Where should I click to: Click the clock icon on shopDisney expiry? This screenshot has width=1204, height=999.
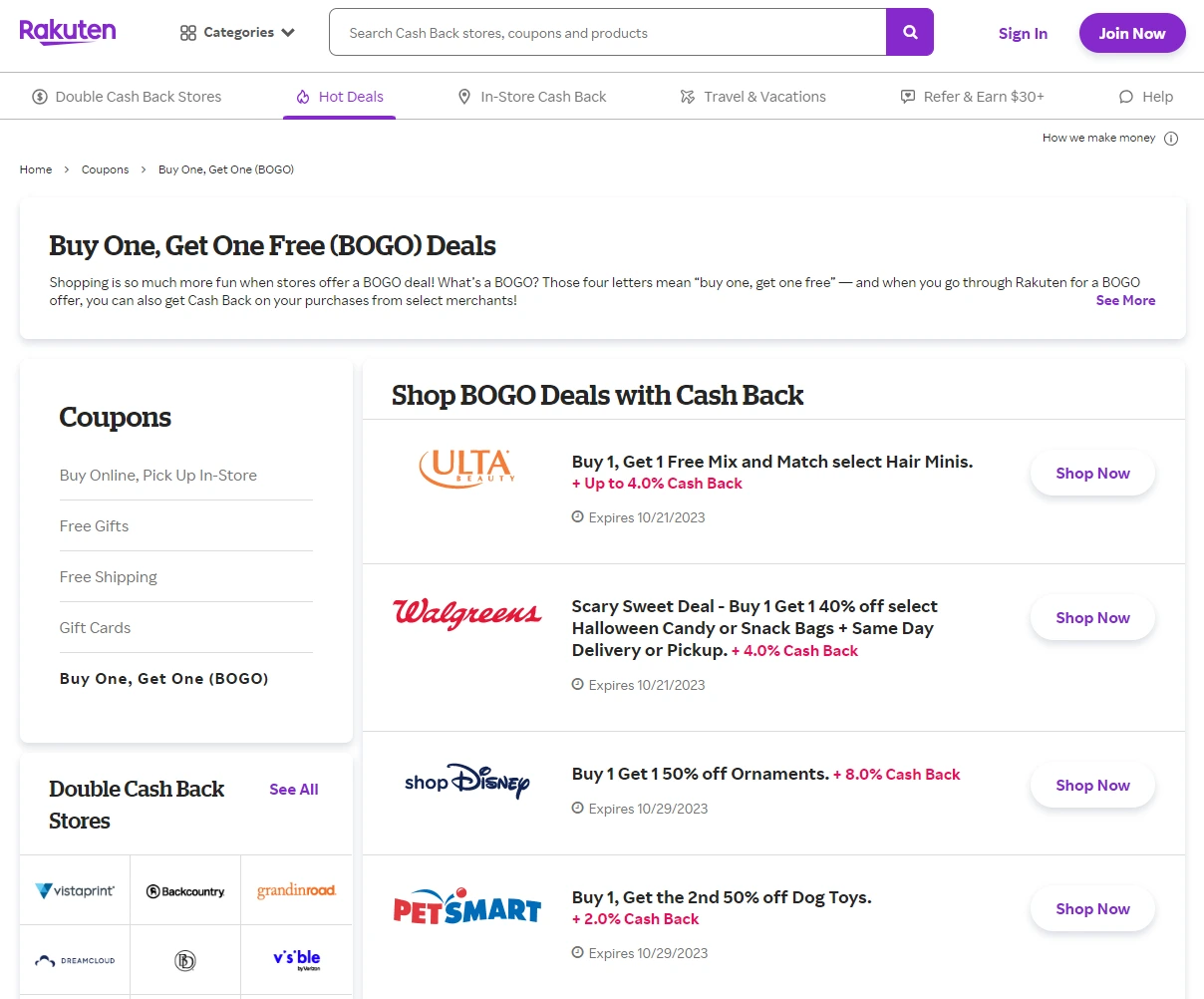[577, 808]
